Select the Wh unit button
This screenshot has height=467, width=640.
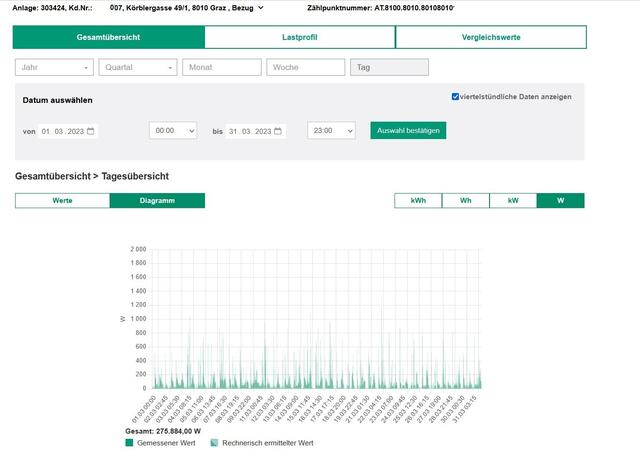[466, 200]
